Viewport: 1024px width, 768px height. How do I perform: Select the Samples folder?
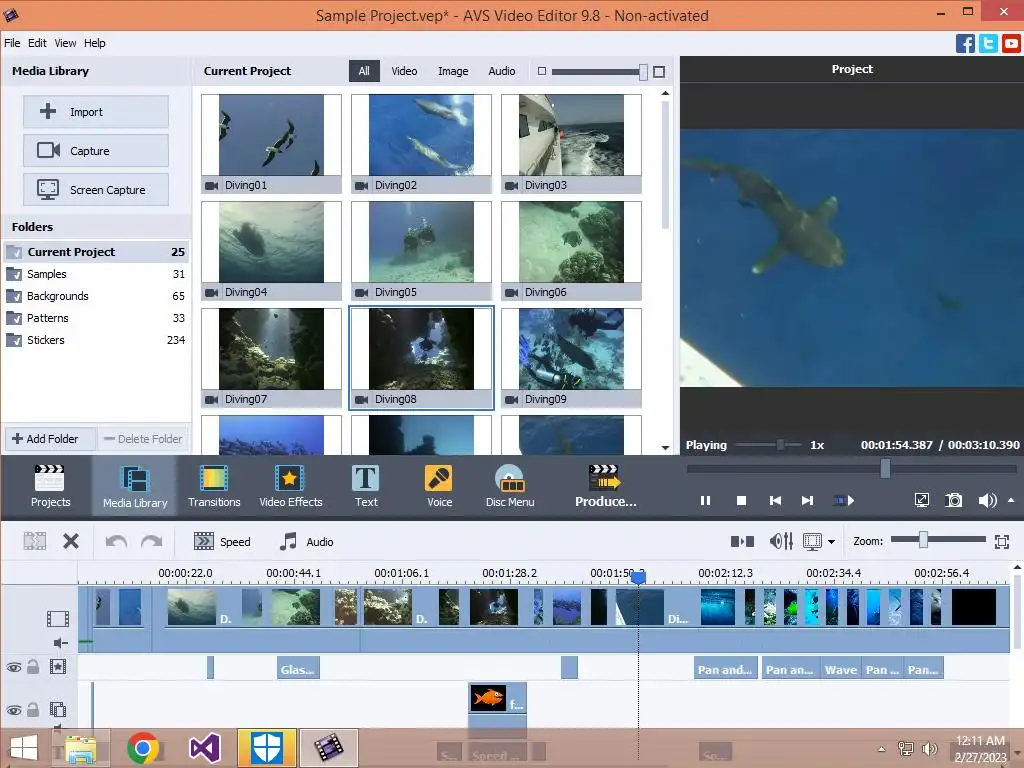click(x=96, y=274)
